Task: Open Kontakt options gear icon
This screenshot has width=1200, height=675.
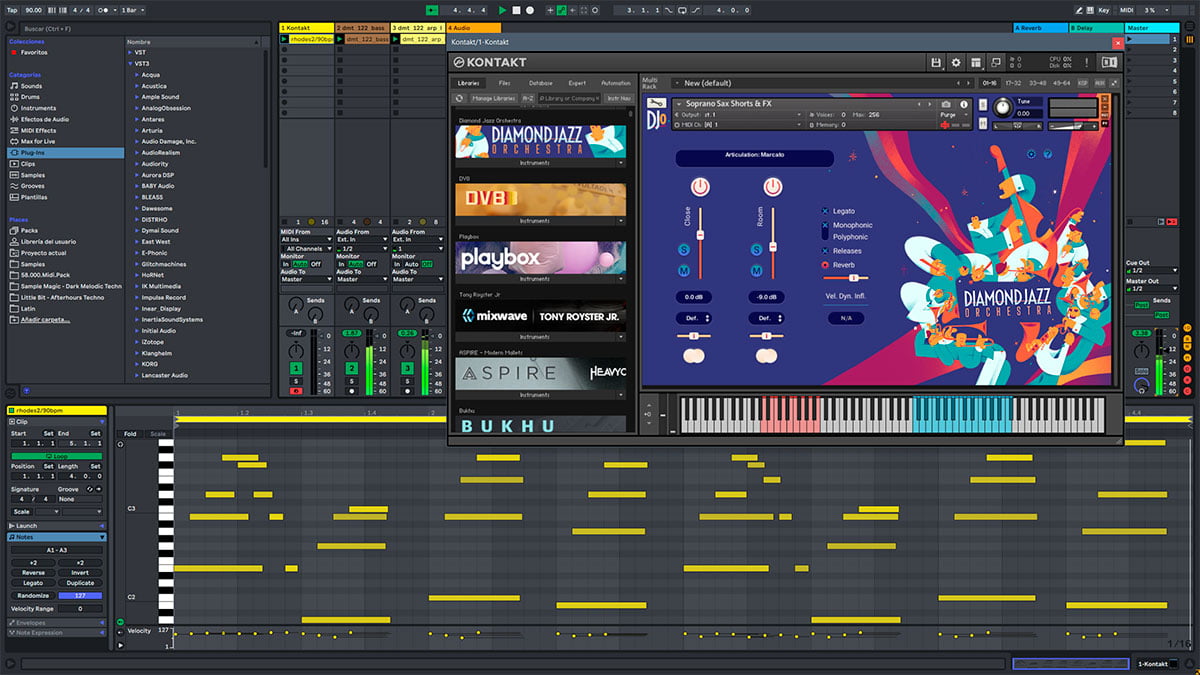Action: click(x=956, y=62)
